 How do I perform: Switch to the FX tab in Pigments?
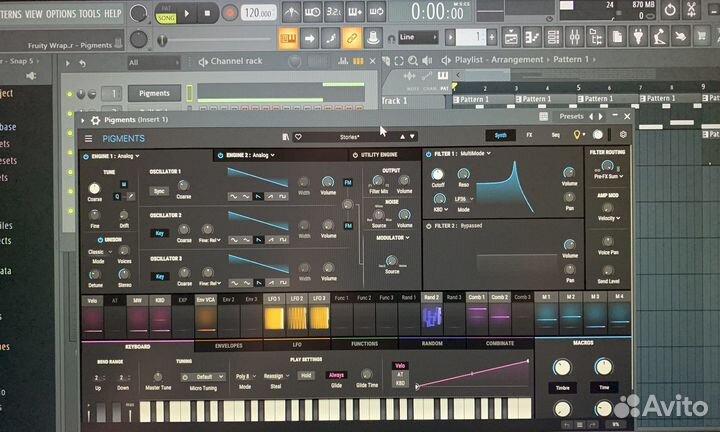tap(529, 135)
